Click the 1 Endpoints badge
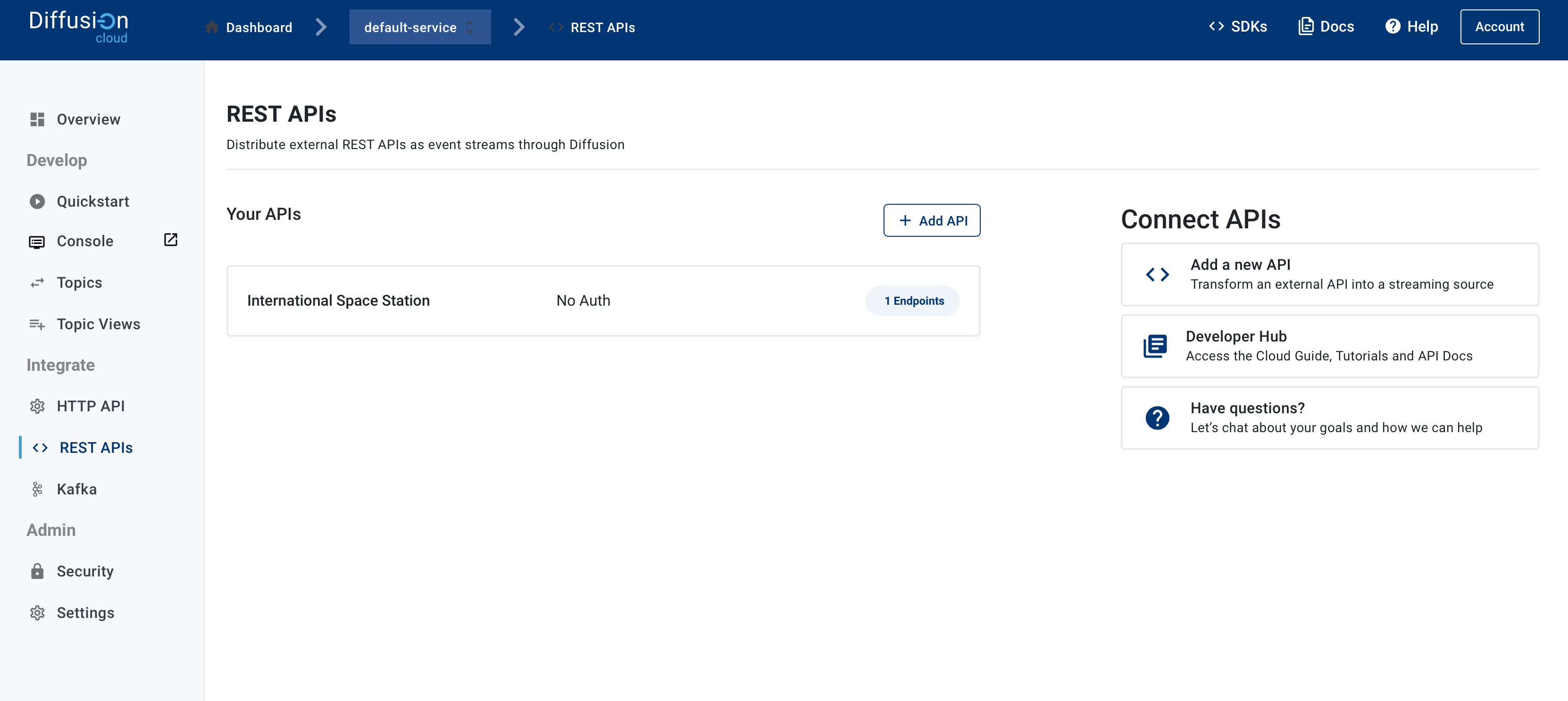Screen dimensions: 1568x701 [913, 300]
